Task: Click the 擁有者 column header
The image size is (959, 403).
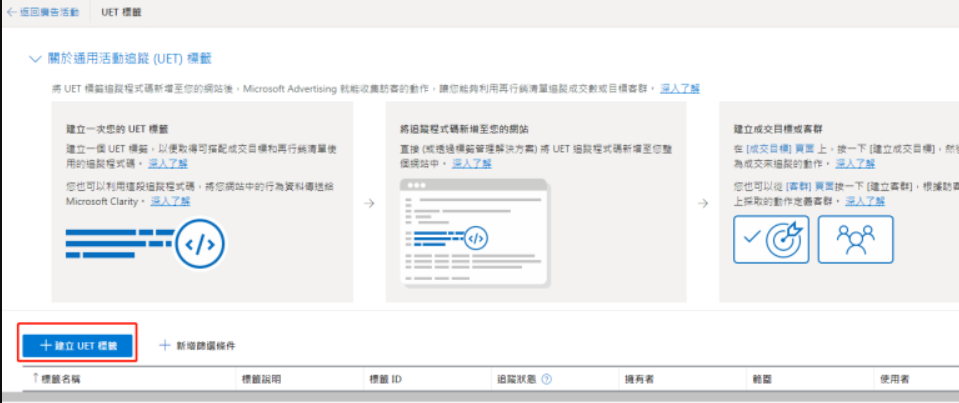Action: tap(640, 379)
